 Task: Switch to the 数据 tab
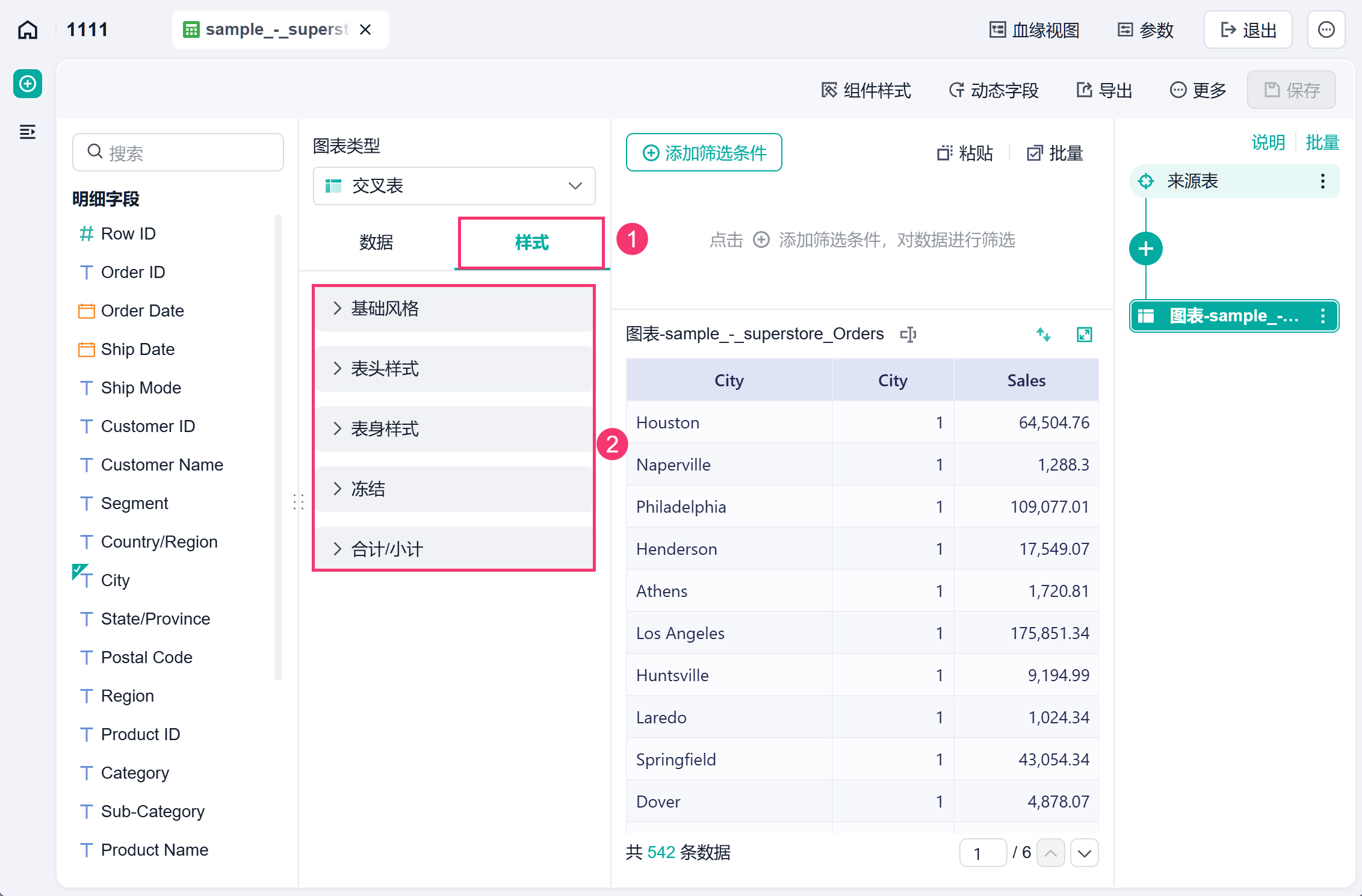[376, 243]
